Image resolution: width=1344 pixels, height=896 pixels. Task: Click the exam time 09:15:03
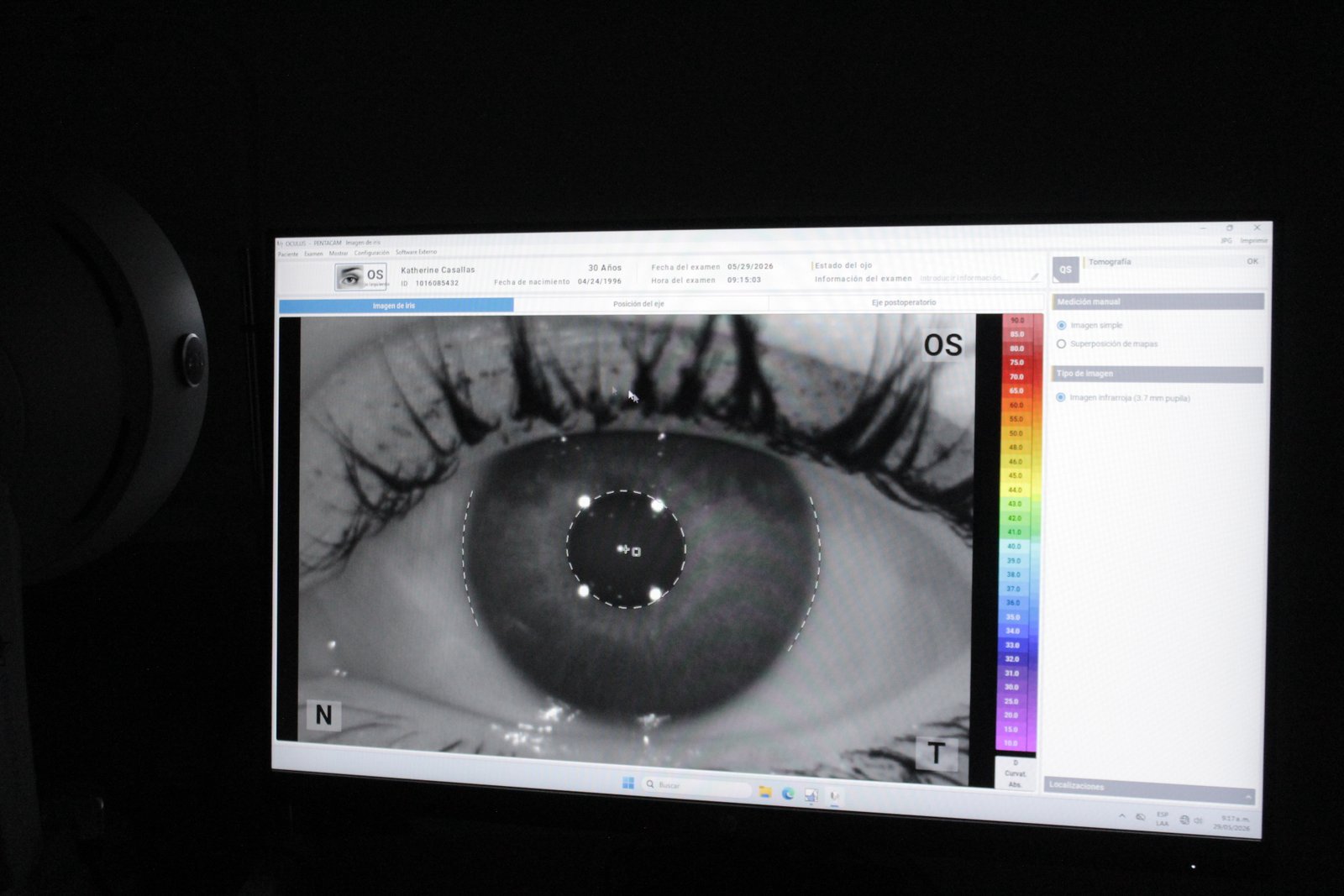point(744,280)
